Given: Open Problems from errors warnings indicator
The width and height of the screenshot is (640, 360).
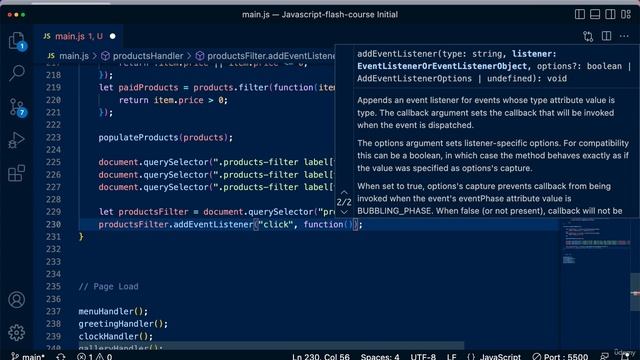Looking at the screenshot, I should 95,356.
